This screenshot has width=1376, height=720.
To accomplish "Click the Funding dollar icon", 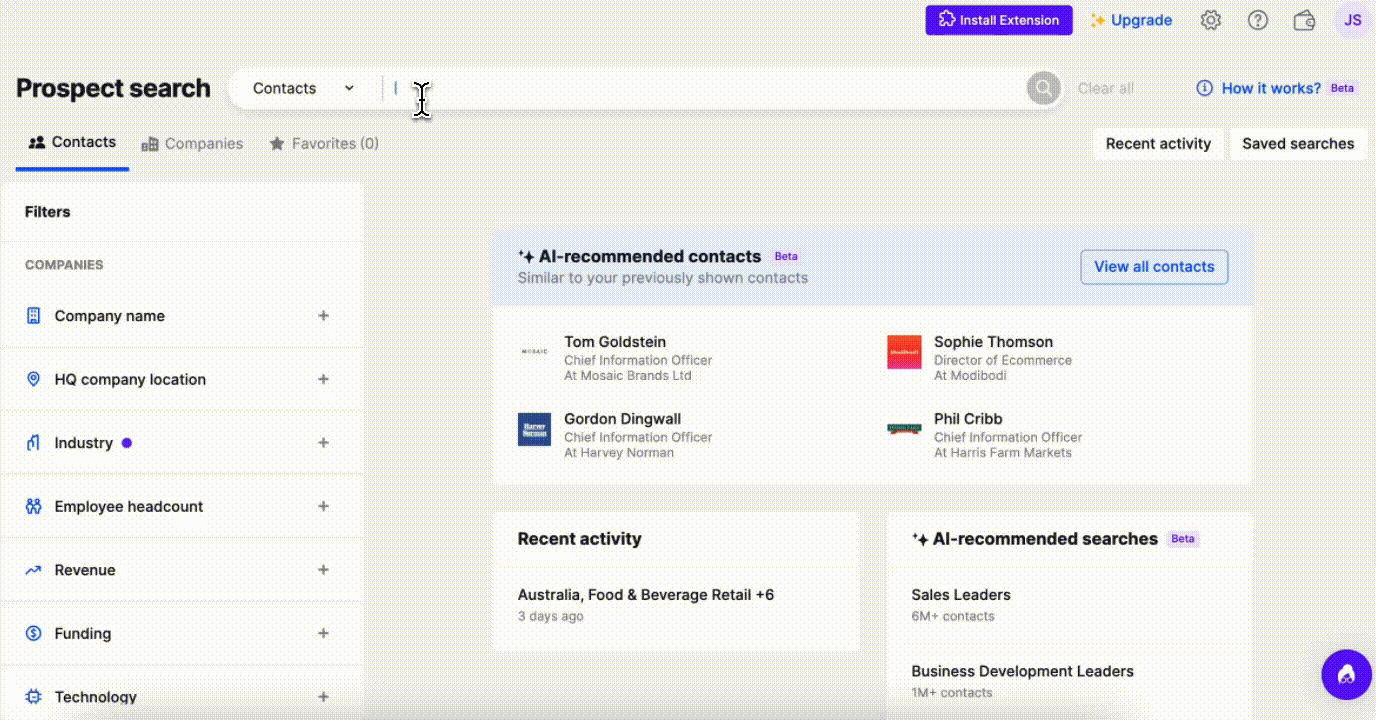I will tap(33, 633).
